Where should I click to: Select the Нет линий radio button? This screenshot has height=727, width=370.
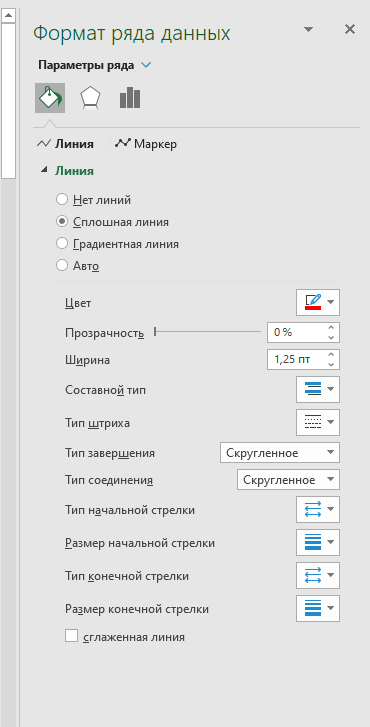pos(62,200)
